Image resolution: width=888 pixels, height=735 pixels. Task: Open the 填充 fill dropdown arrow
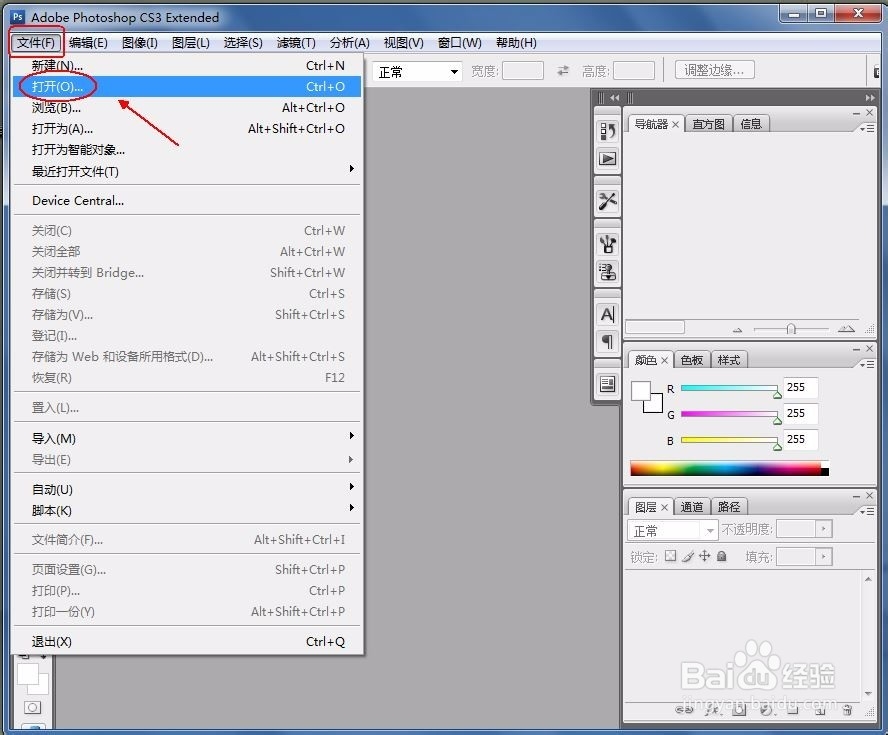coord(824,556)
